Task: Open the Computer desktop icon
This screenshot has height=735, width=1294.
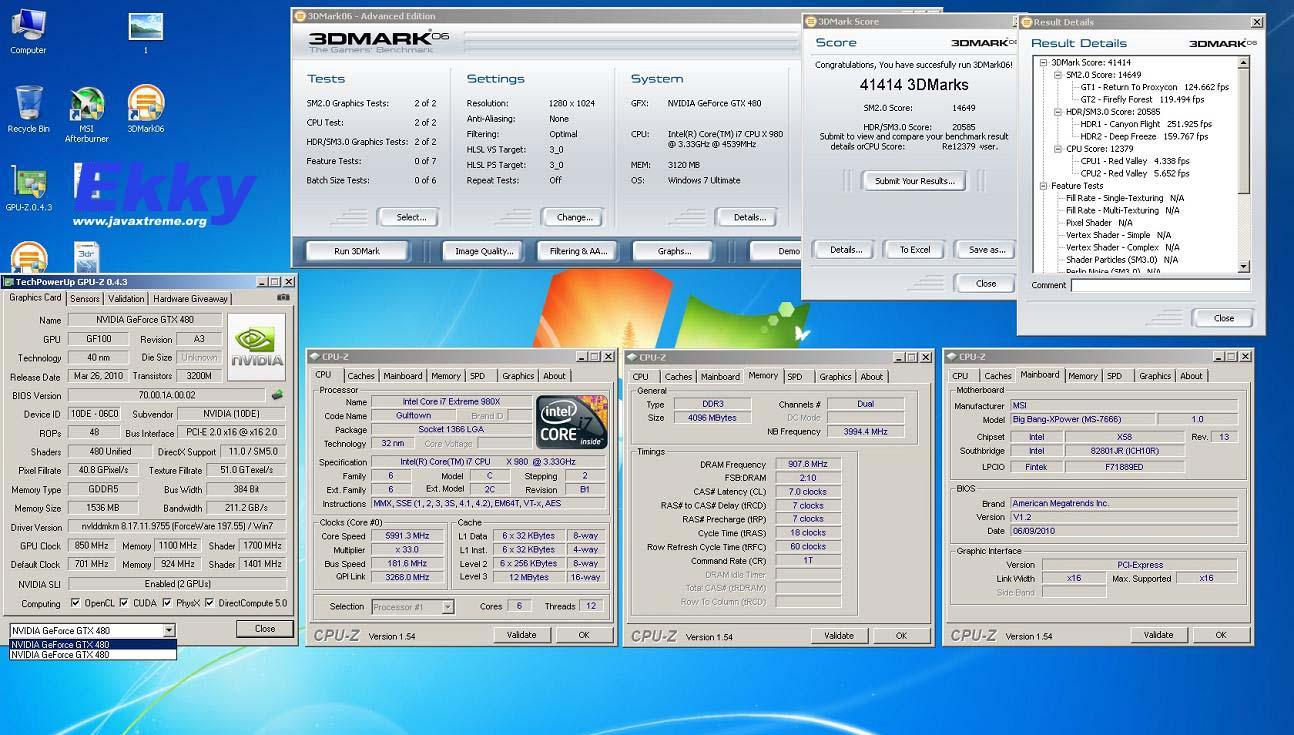Action: [x=28, y=30]
